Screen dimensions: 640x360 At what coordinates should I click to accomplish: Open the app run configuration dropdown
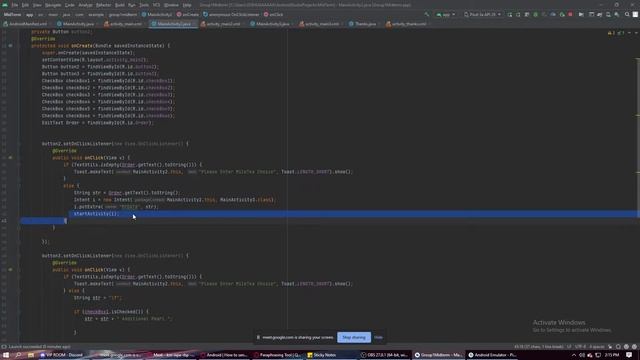446,14
